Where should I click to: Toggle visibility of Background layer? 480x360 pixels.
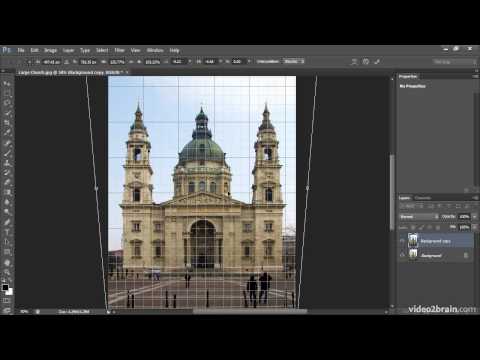402,255
